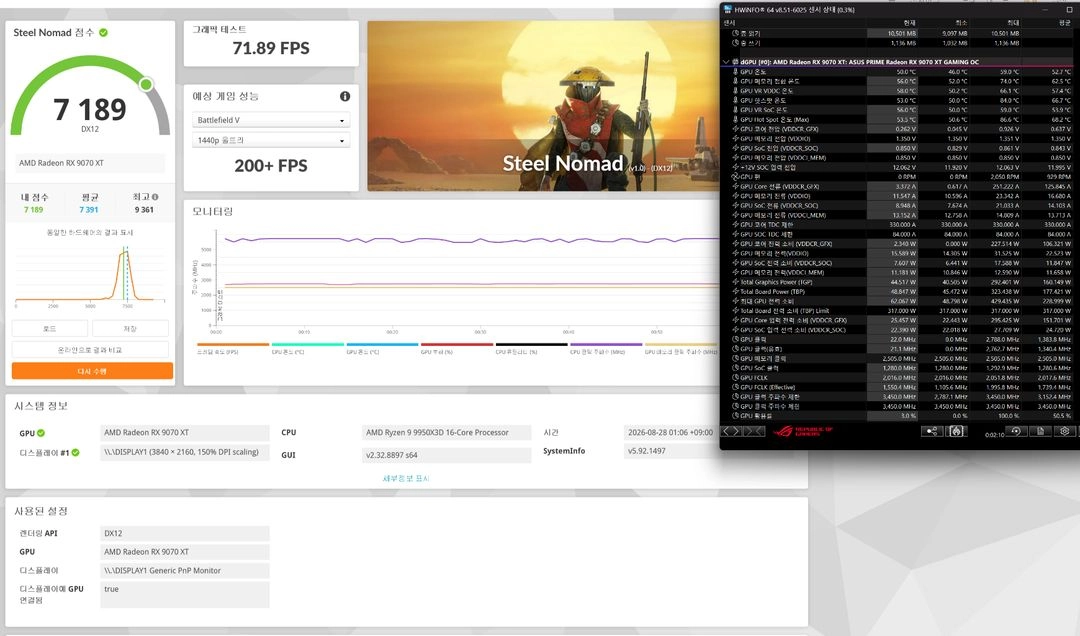Click green check beside GPU in 시스템 정보
This screenshot has height=636, width=1080.
tap(41, 433)
